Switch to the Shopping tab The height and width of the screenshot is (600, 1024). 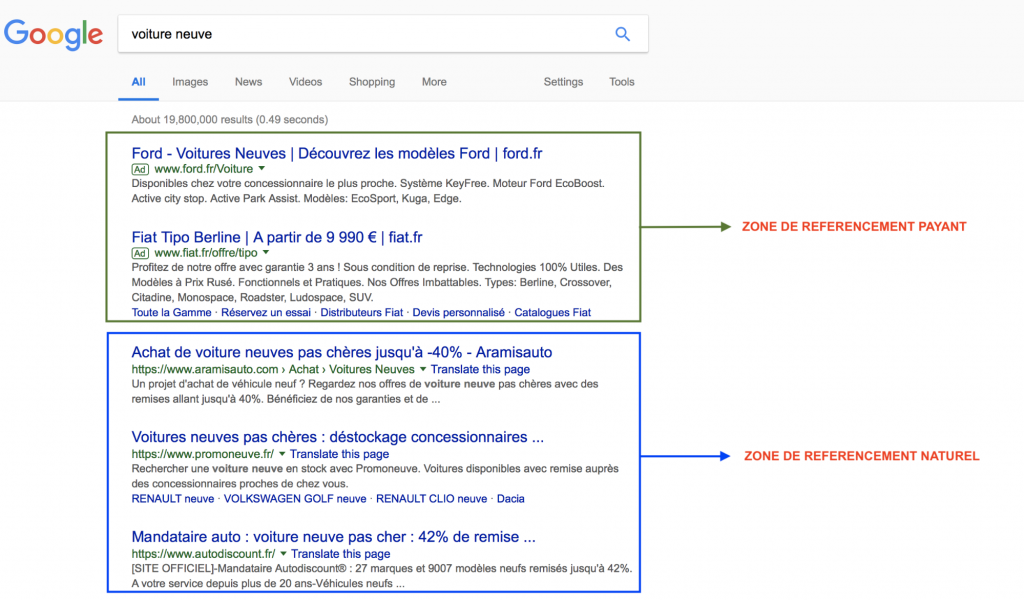pyautogui.click(x=371, y=82)
